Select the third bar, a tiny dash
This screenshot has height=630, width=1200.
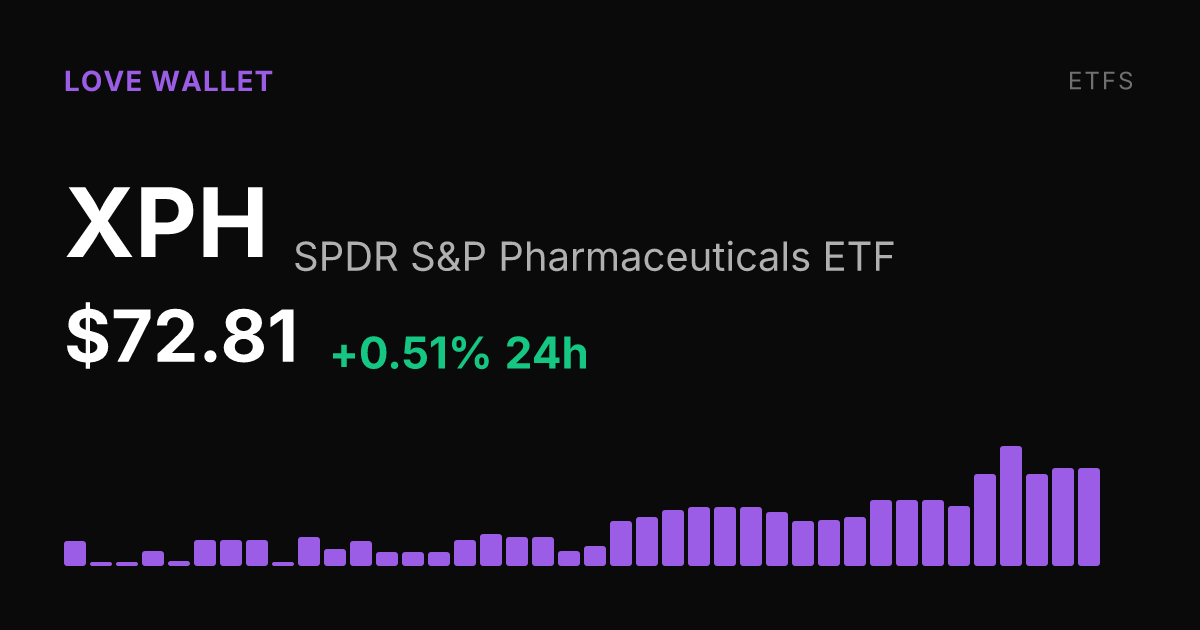point(127,564)
